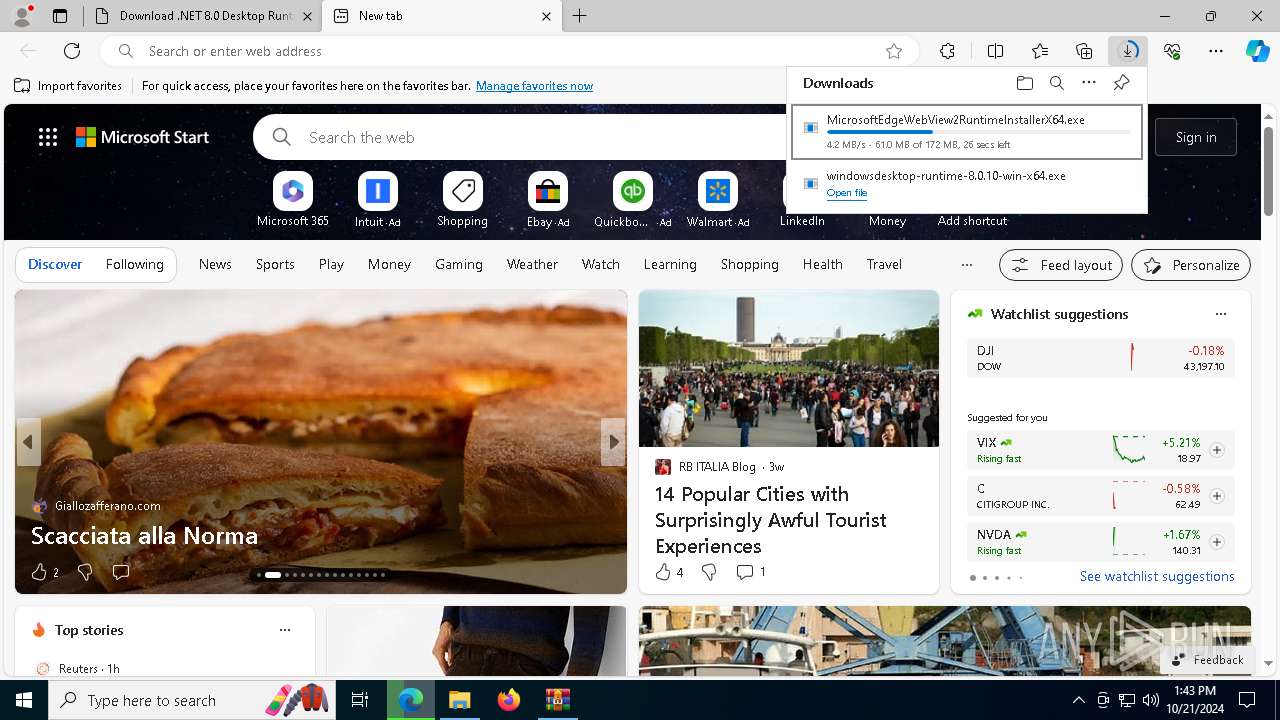Viewport: 1280px width, 720px height.
Task: Open Edge Settings and more menu
Action: [1216, 51]
